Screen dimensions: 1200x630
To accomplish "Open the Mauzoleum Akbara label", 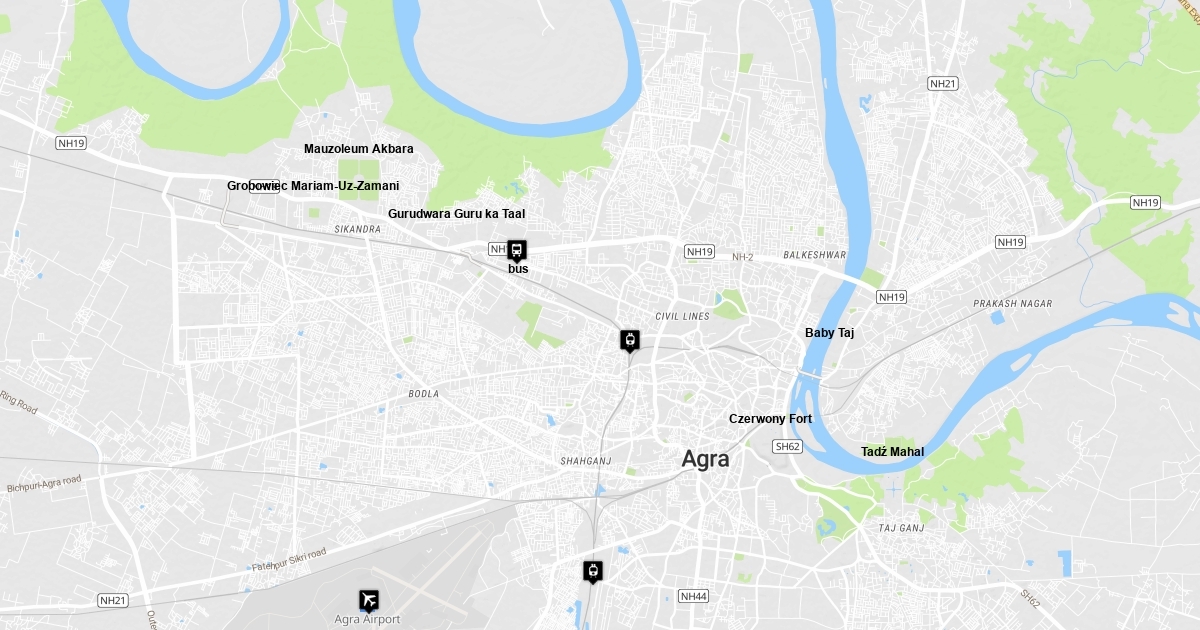I will (x=358, y=149).
